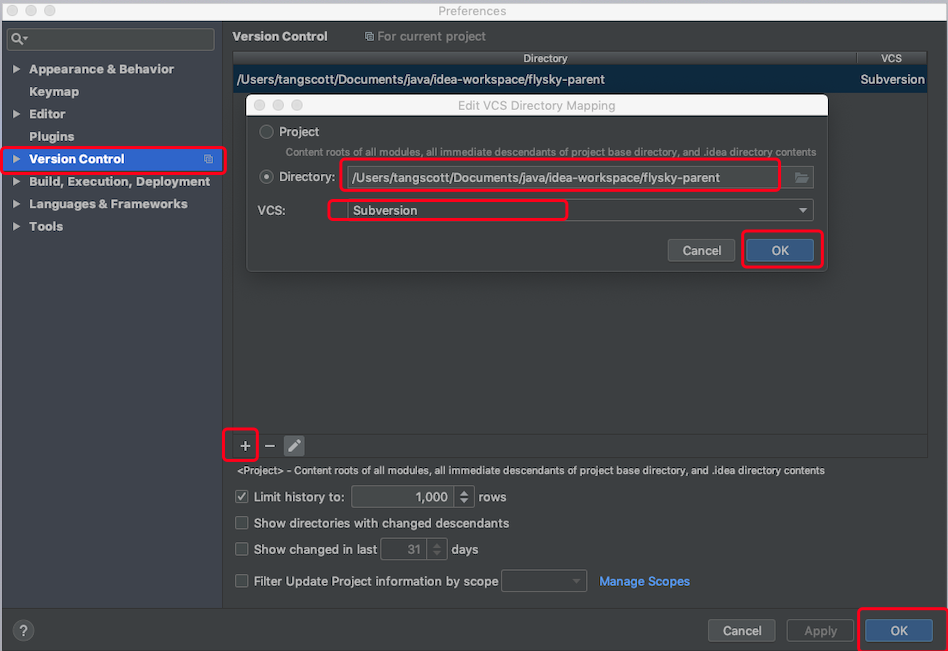Select the Directory radio button

pyautogui.click(x=266, y=177)
